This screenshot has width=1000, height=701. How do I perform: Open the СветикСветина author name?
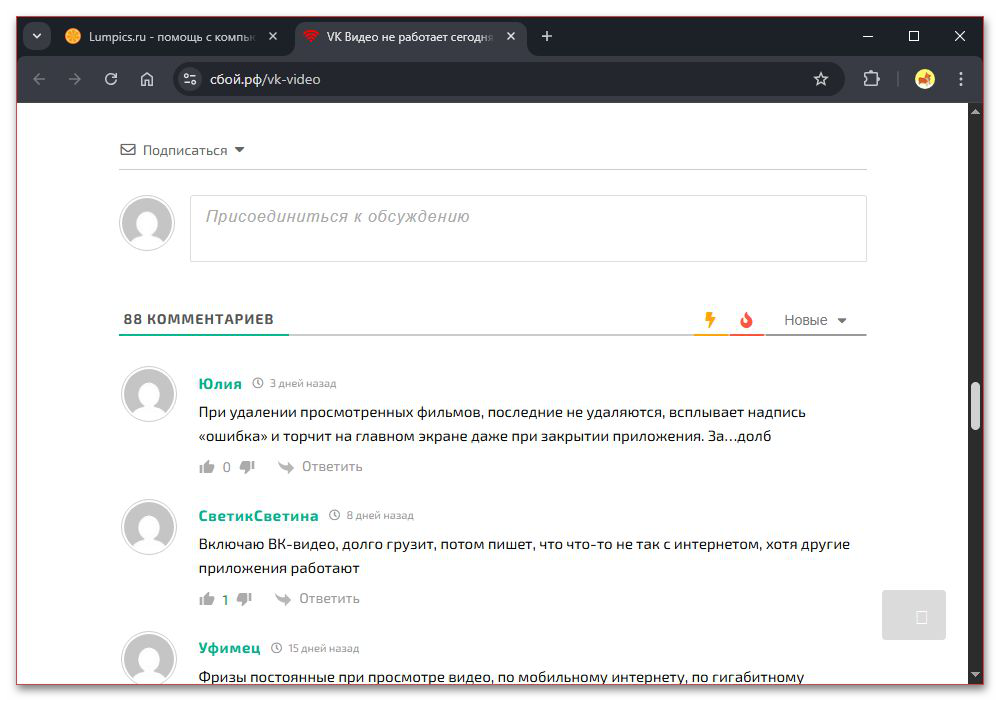point(258,516)
